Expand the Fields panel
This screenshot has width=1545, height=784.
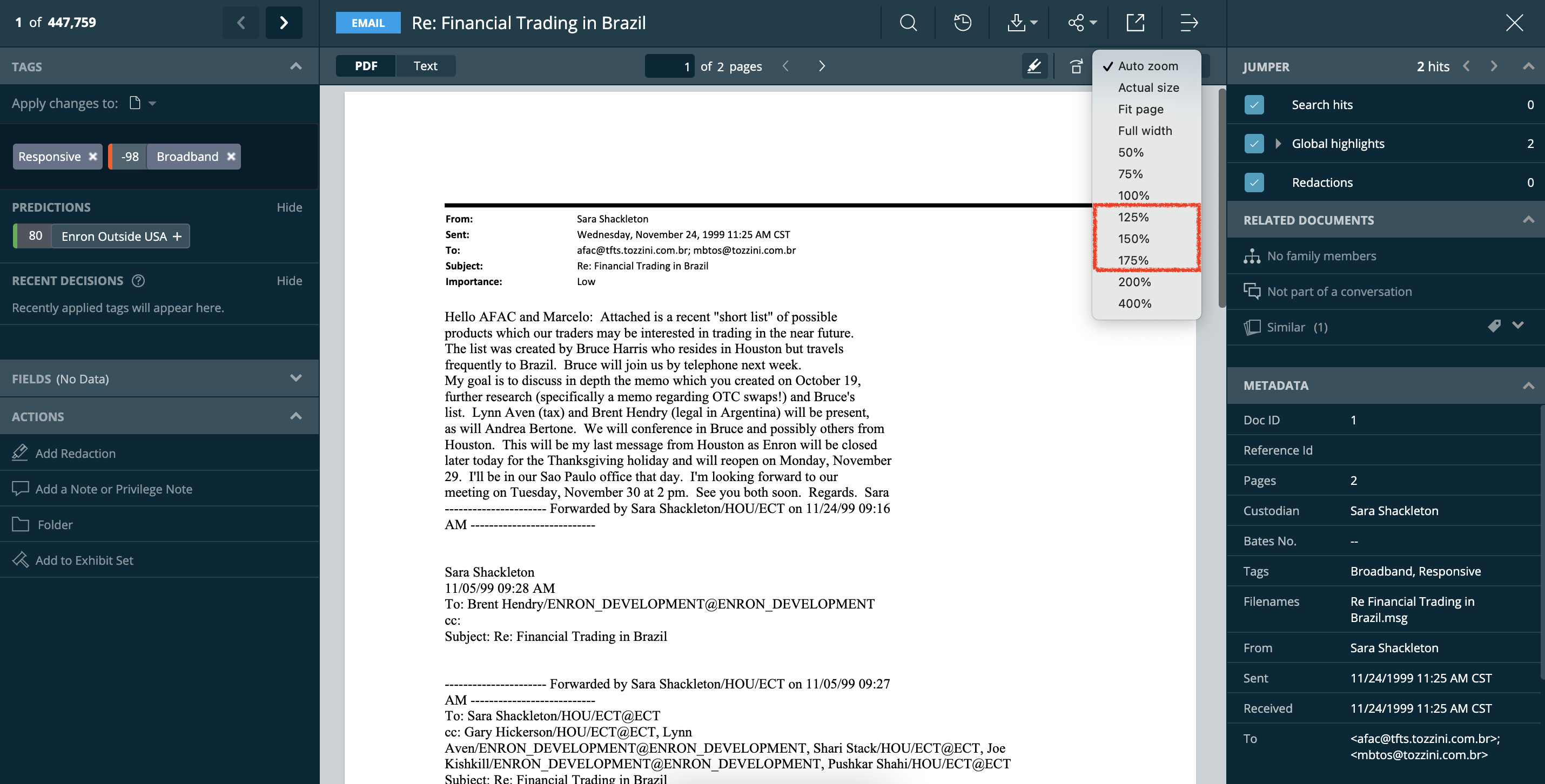(295, 377)
